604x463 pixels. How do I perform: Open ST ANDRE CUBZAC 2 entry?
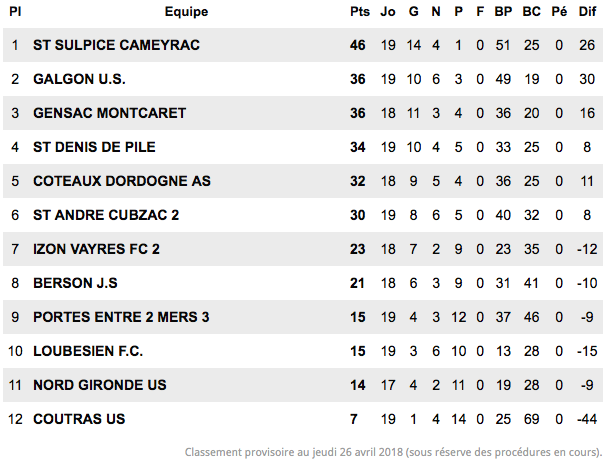pyautogui.click(x=106, y=215)
